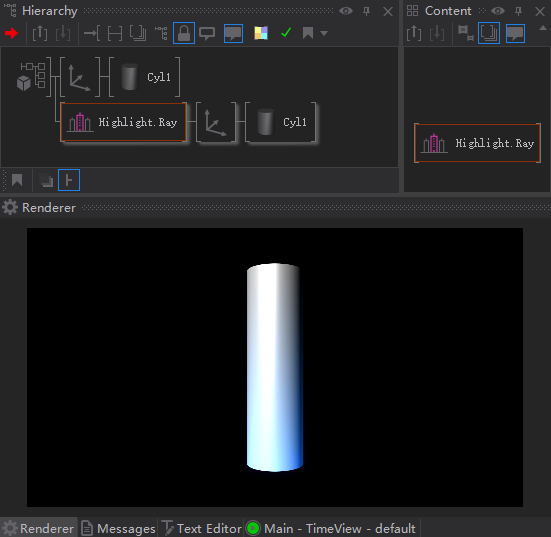
Task: Click the outlined speech bubble icon in Hierarchy
Action: point(207,33)
